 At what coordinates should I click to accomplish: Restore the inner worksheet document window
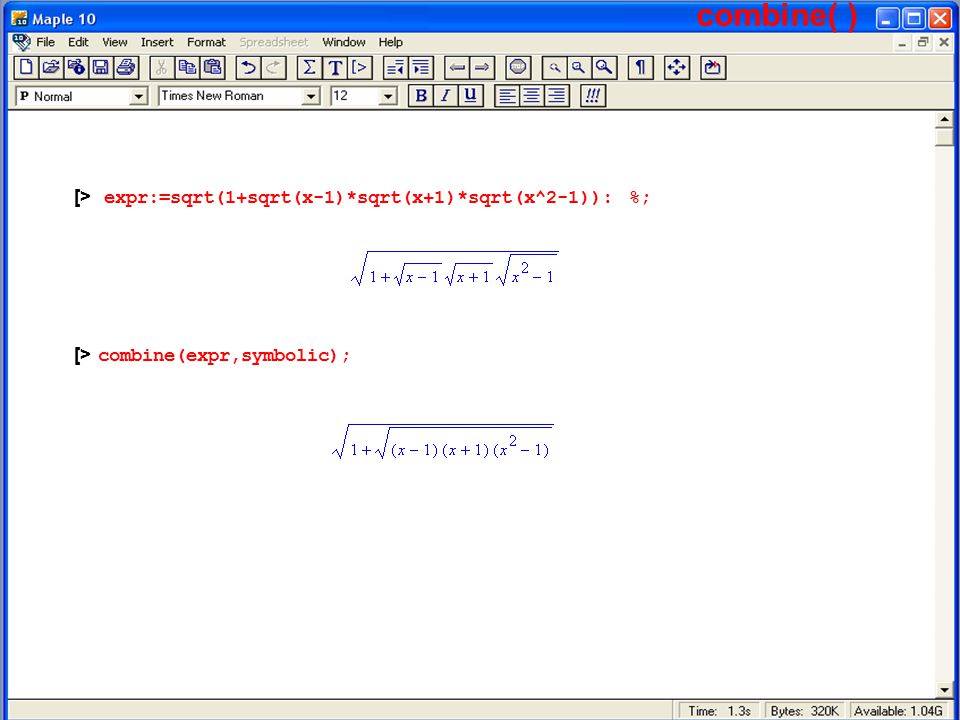tap(923, 43)
